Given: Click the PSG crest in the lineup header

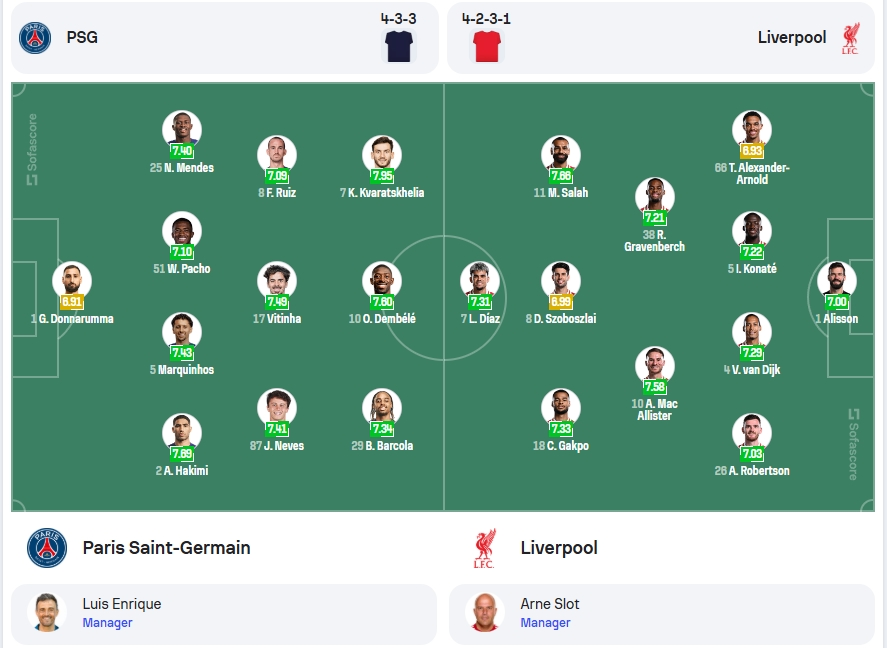Looking at the screenshot, I should pos(35,38).
